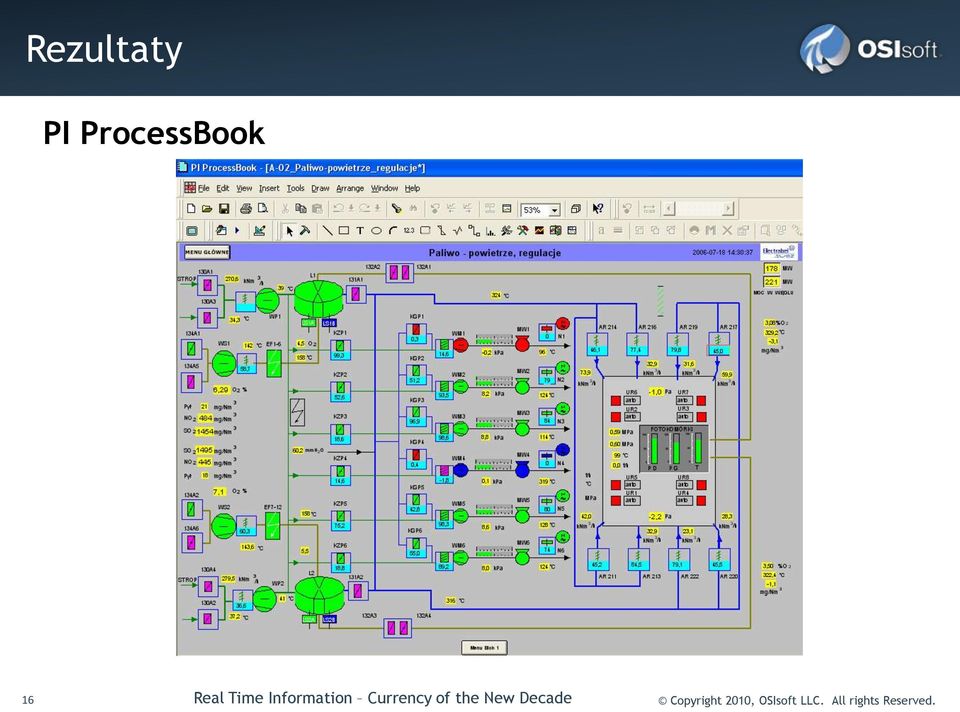Click the AR 214 damper symbol

[x=596, y=345]
